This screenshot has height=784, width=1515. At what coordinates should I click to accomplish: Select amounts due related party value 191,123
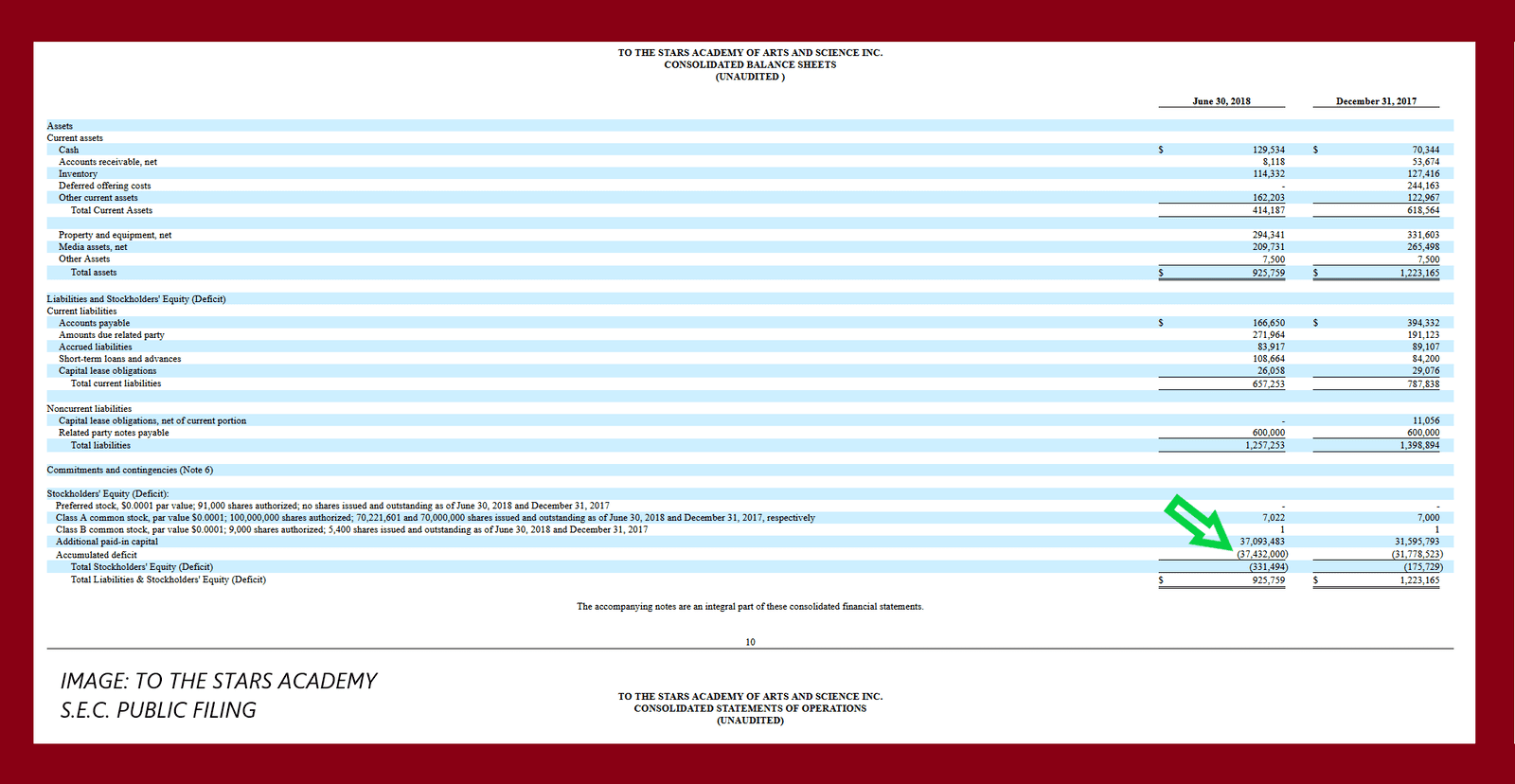coord(1423,335)
